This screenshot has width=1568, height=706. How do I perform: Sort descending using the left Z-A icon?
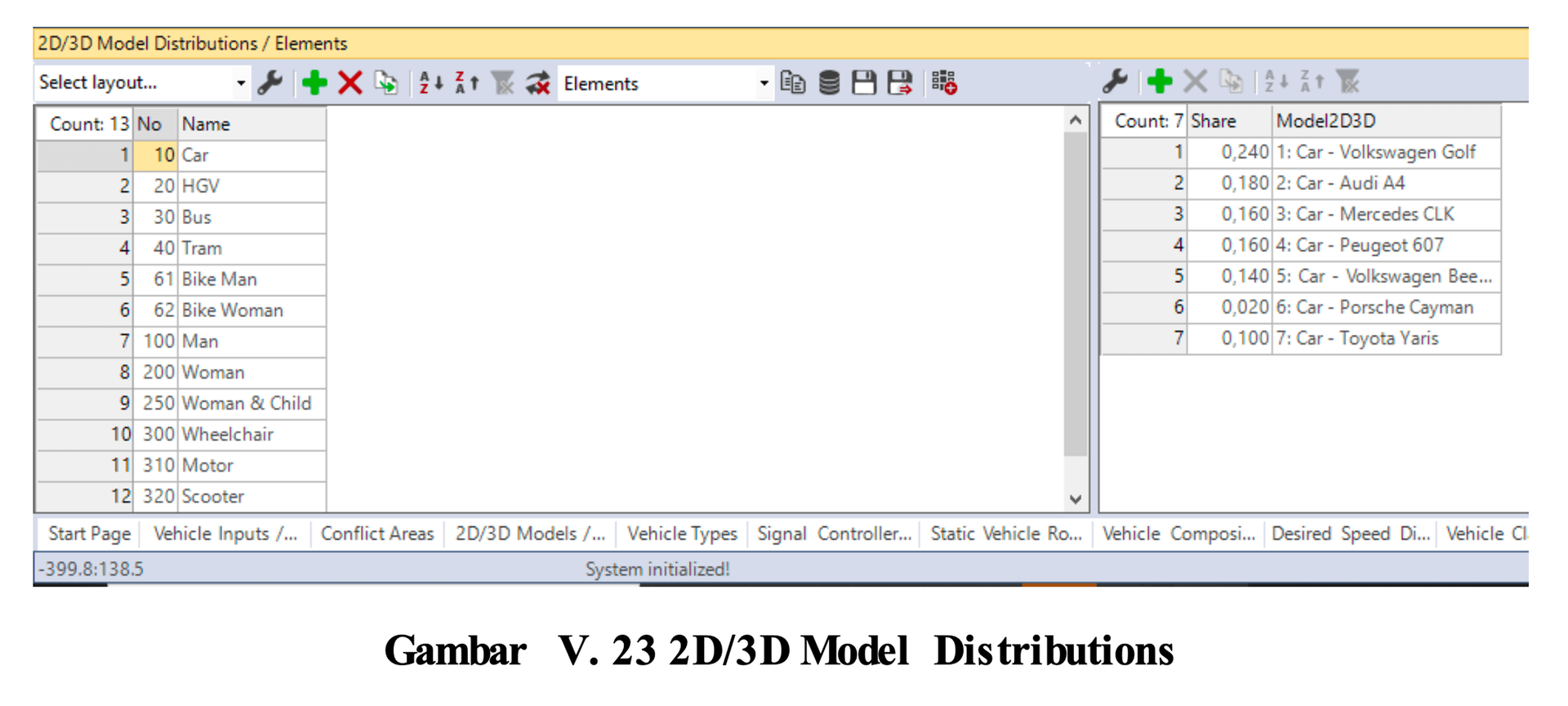point(466,83)
